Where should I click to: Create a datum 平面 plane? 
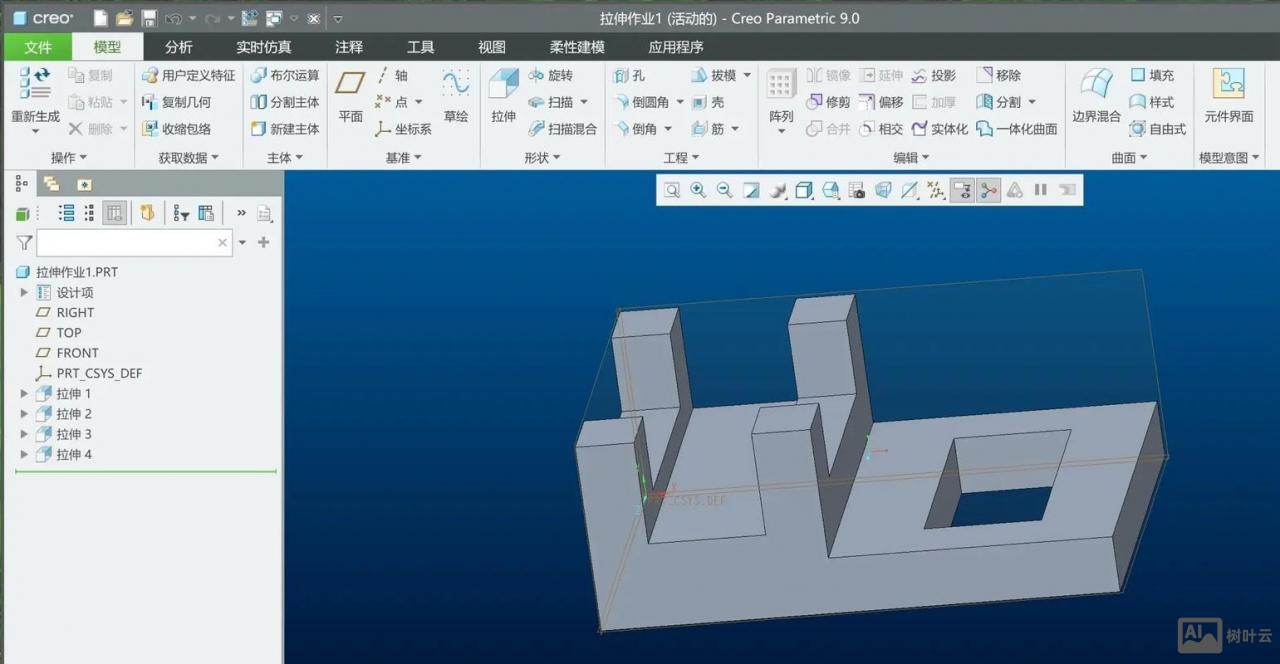point(350,95)
